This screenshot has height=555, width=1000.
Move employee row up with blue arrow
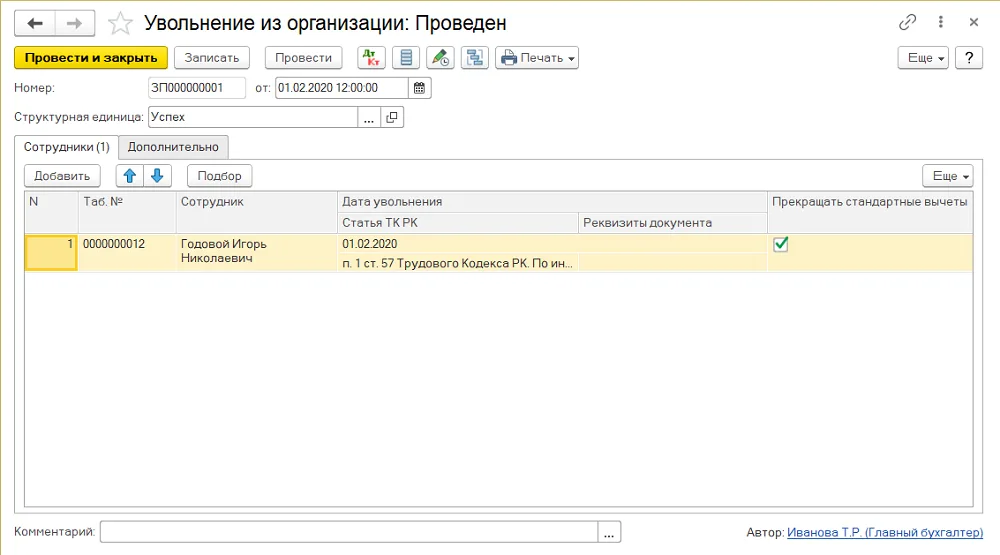129,175
